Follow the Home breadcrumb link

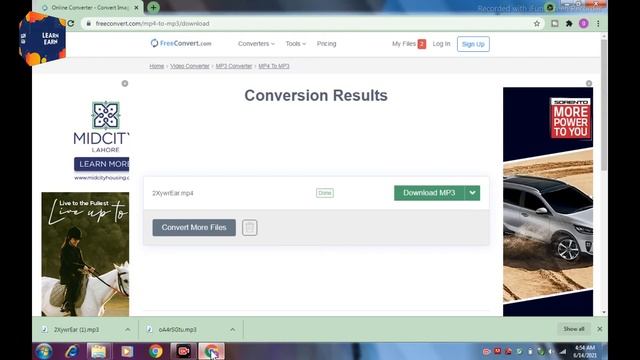click(x=156, y=66)
